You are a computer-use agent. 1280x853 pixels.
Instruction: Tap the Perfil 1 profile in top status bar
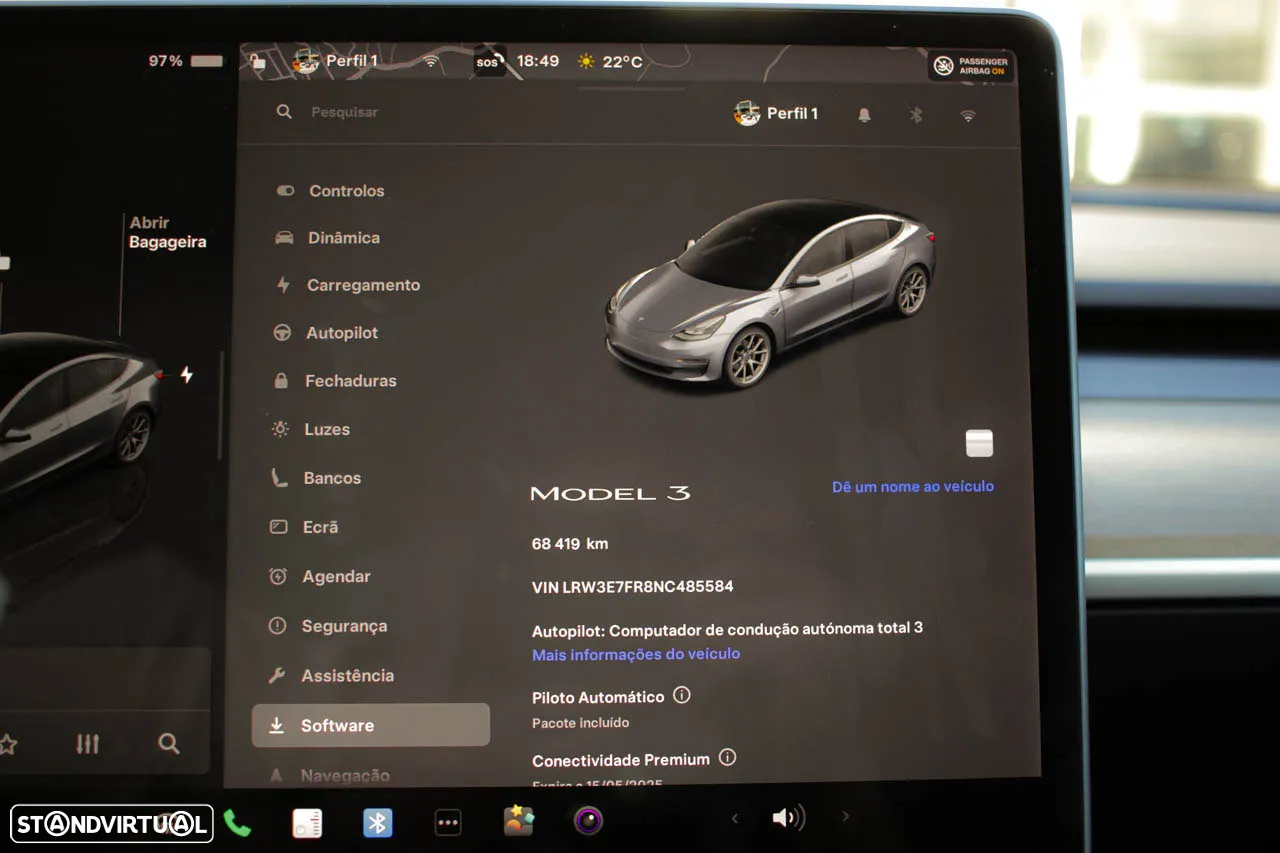click(335, 61)
